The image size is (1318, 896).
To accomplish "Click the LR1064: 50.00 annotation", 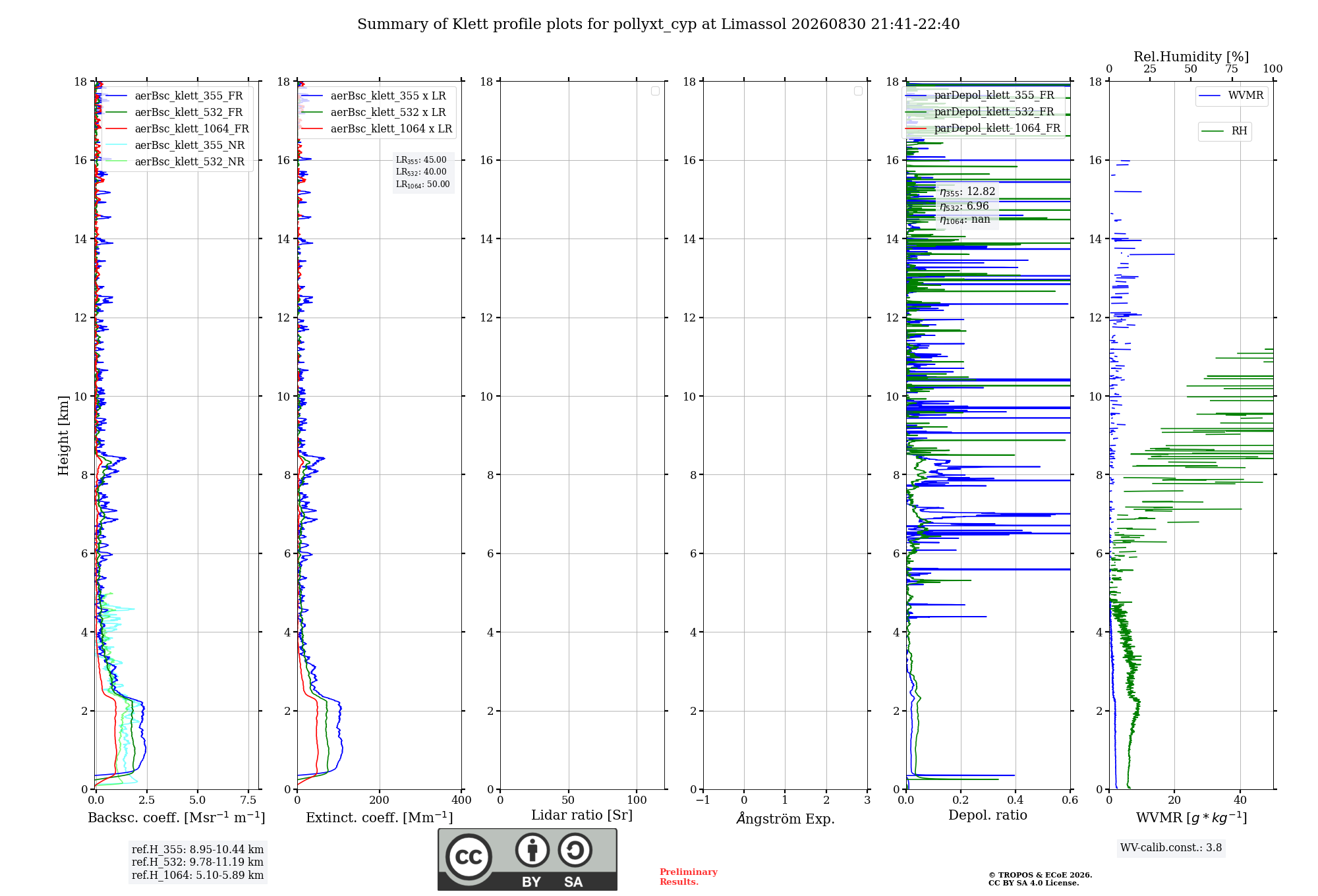I will click(x=423, y=184).
